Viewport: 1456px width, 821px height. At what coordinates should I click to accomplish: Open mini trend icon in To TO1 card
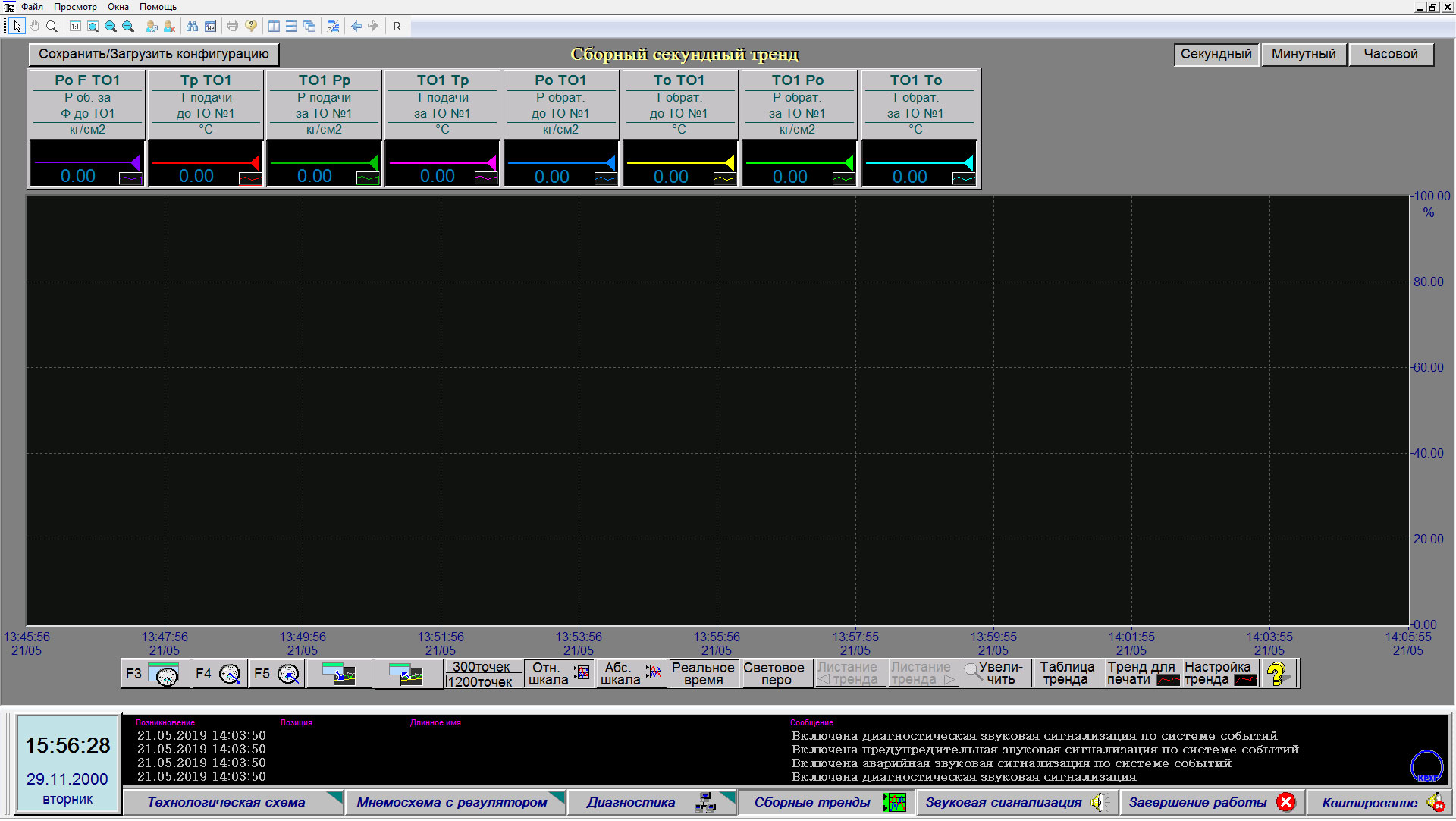click(x=724, y=179)
